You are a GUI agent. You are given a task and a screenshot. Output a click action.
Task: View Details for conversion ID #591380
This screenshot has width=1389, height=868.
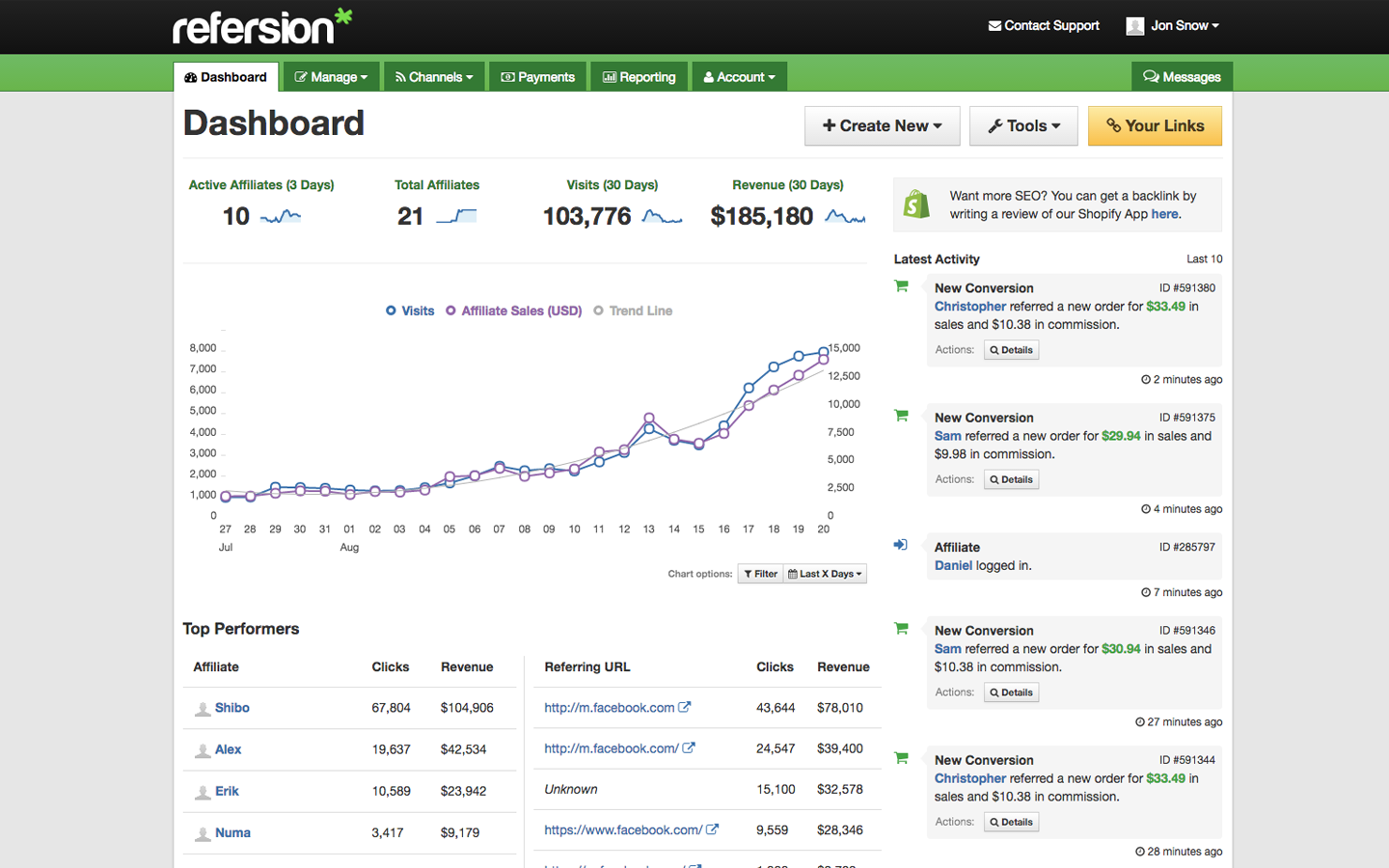click(x=1011, y=350)
